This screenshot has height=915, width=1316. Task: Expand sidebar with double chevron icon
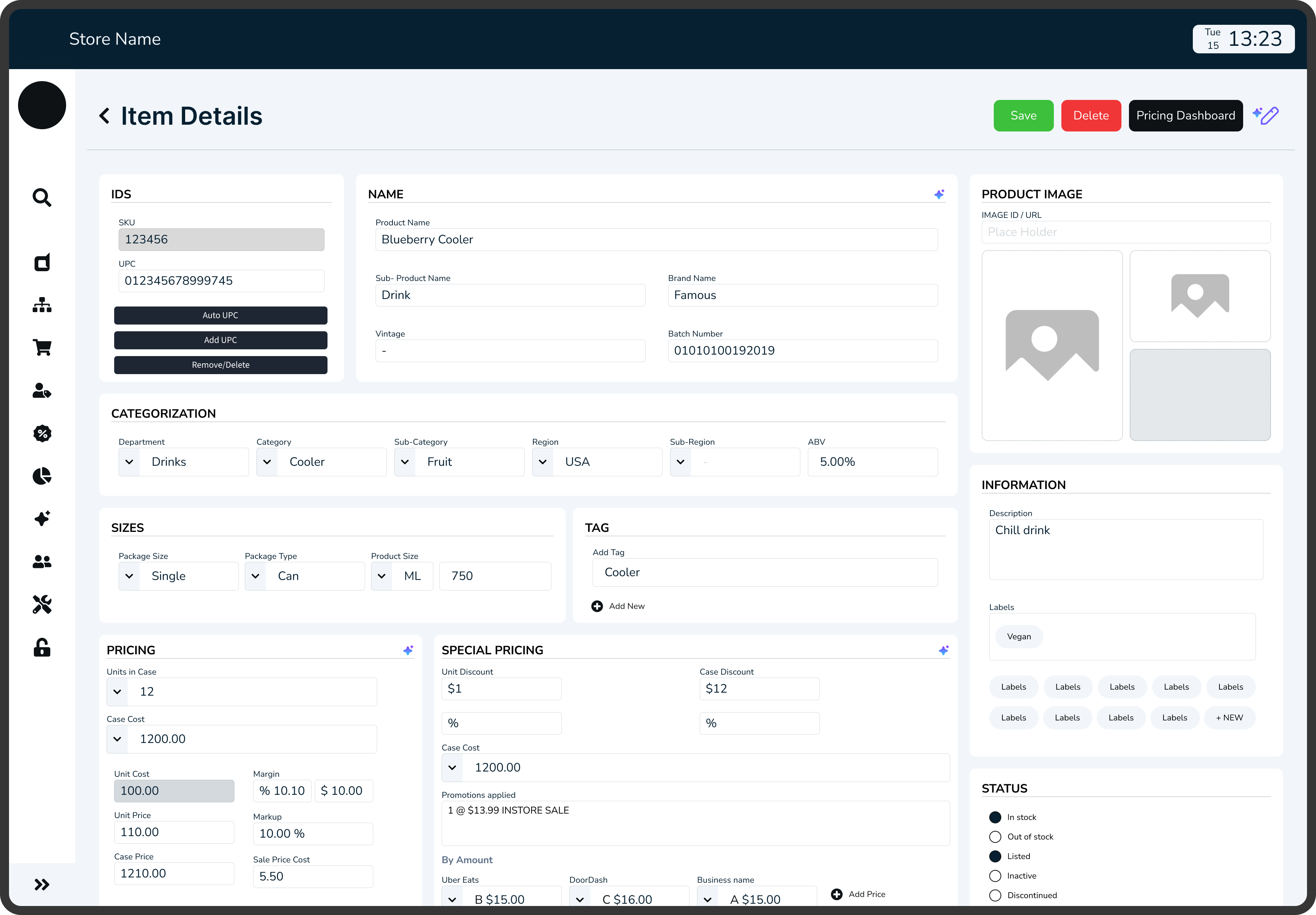[42, 884]
